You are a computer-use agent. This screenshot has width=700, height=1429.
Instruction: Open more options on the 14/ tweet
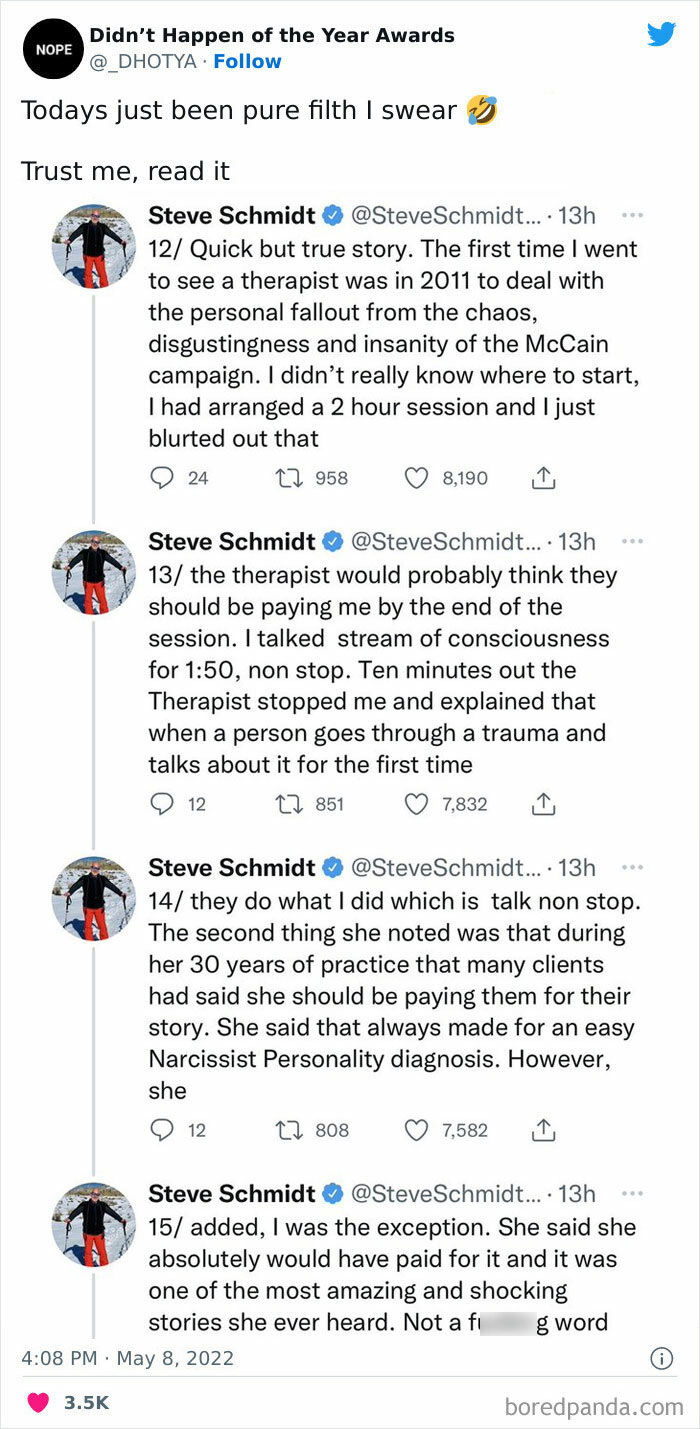point(631,867)
